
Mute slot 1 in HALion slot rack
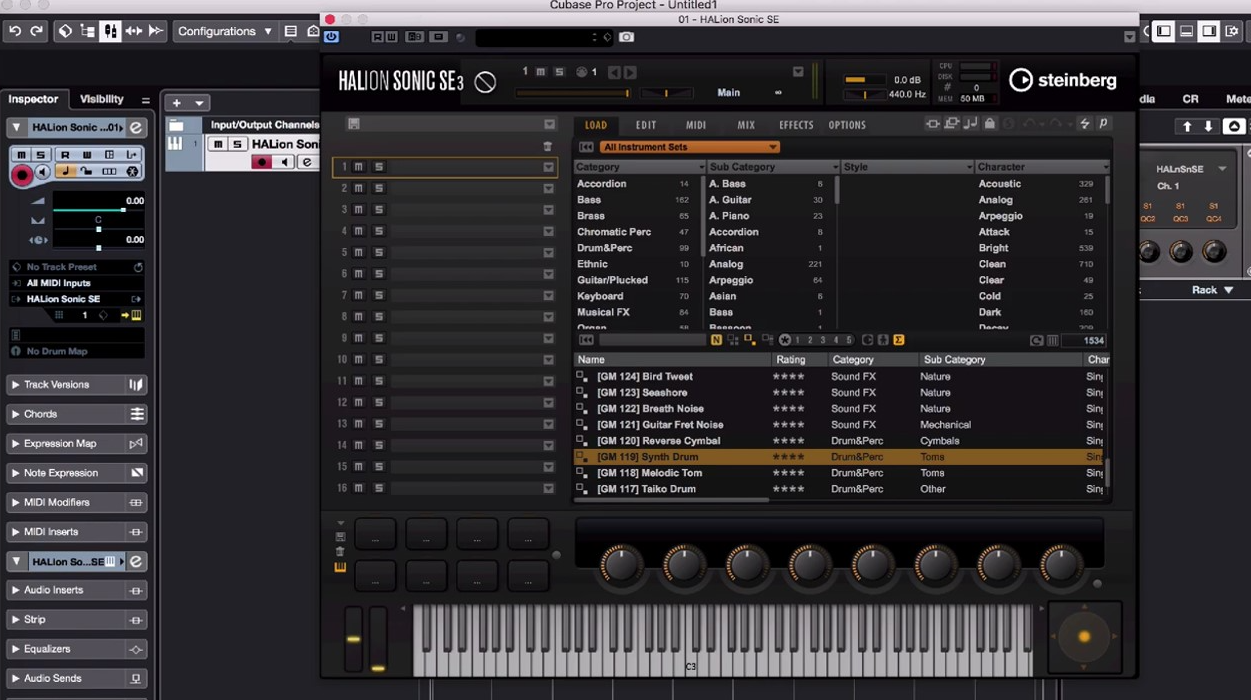coord(359,167)
